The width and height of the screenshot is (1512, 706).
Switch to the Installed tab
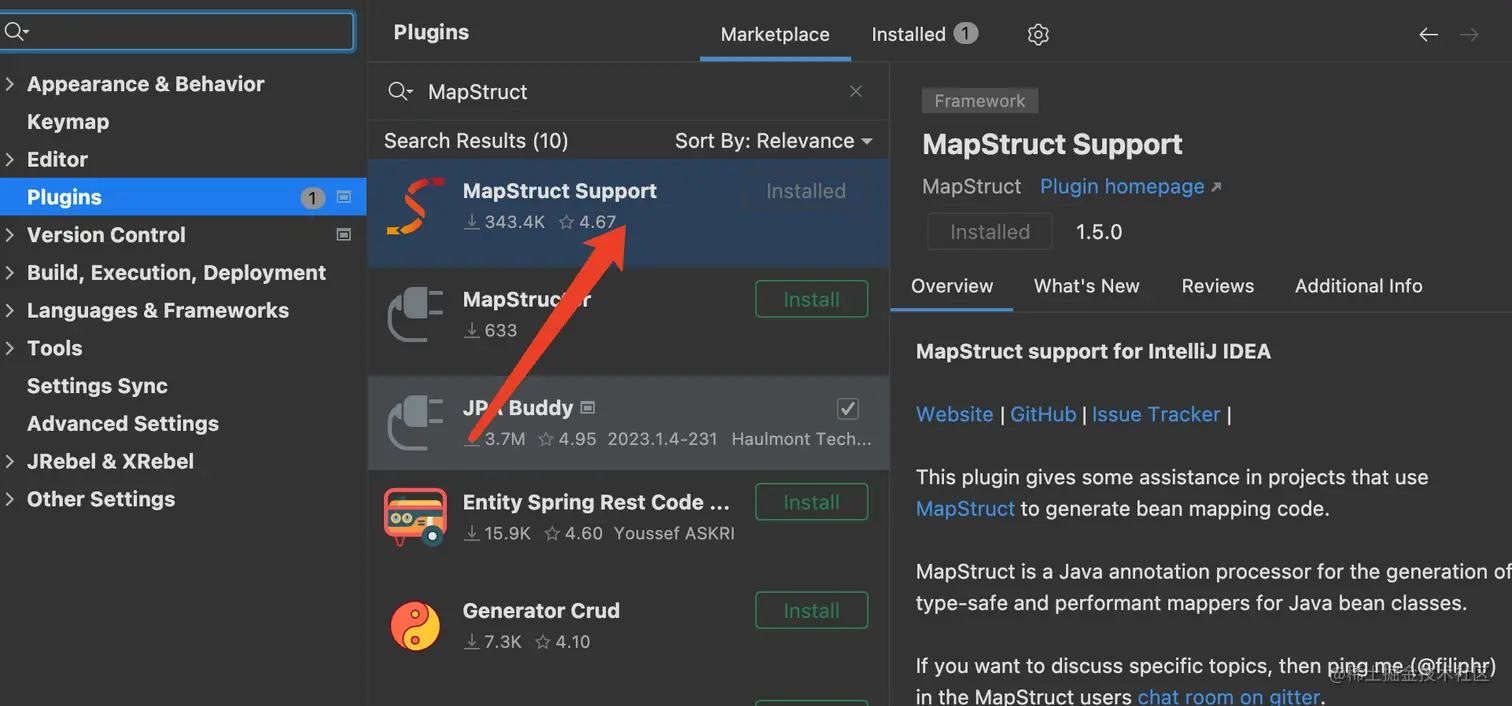(908, 34)
